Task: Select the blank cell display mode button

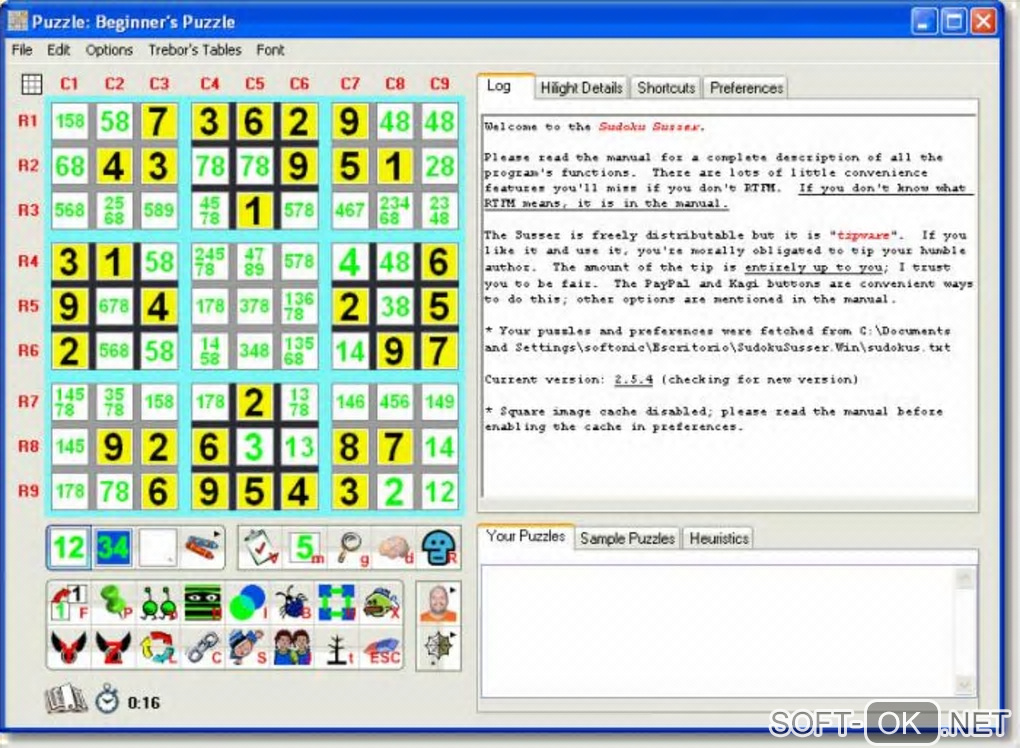Action: pyautogui.click(x=157, y=548)
